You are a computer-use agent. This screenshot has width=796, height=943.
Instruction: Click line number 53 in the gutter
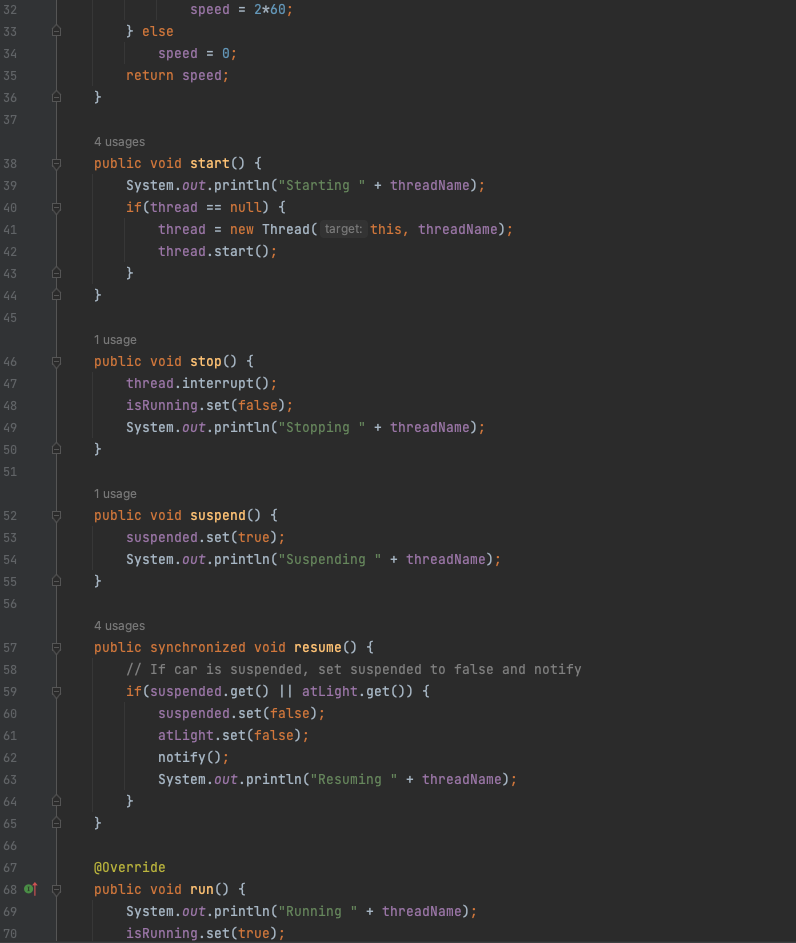(x=10, y=538)
